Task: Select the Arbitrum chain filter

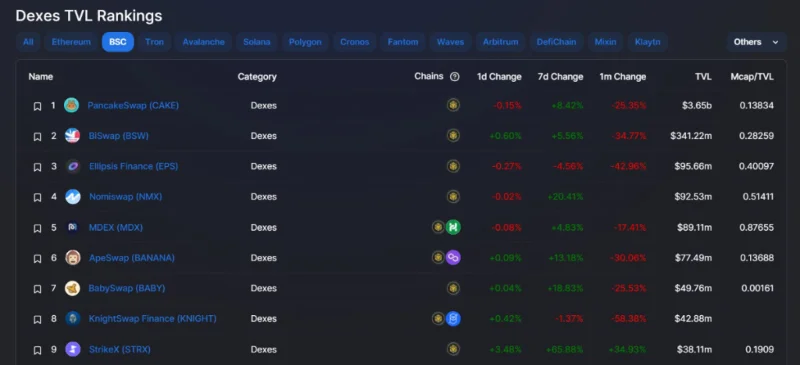Action: point(501,42)
